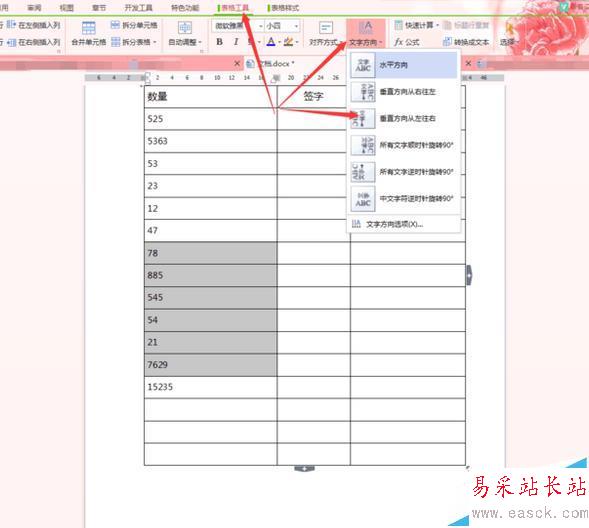Choose 垂直方向从左往右 vertical direction

[403, 118]
